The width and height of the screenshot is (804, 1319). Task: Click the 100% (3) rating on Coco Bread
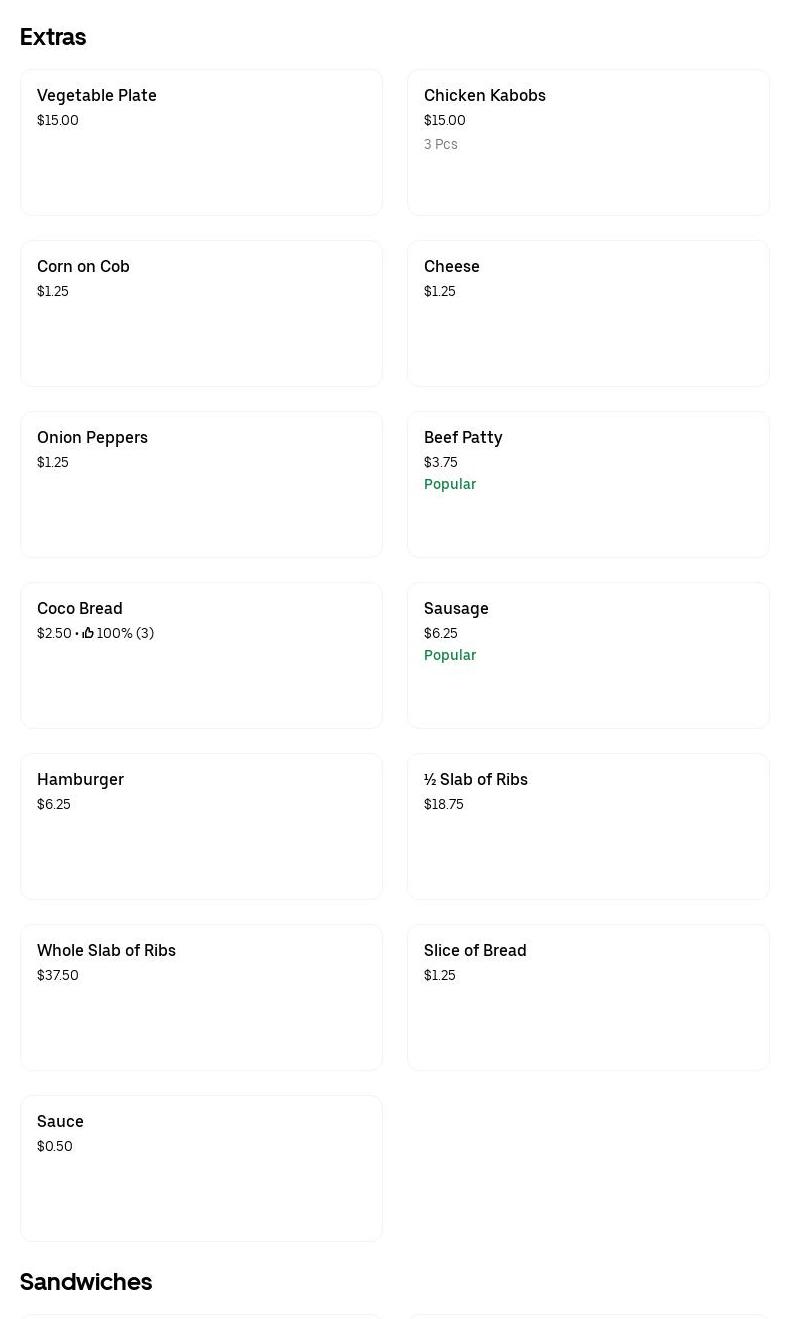click(x=125, y=633)
